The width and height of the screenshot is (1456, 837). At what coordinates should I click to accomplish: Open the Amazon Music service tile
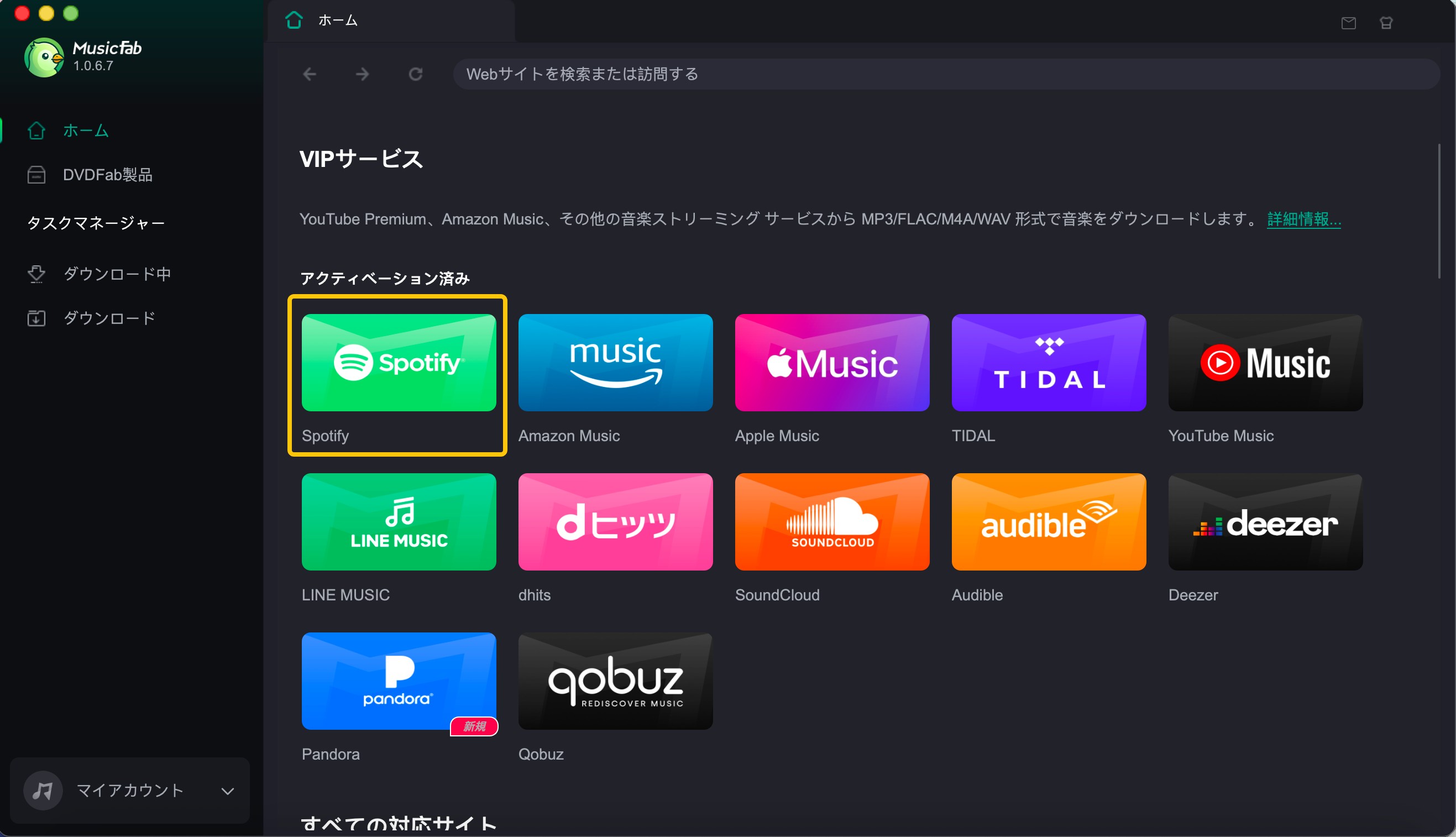click(615, 362)
